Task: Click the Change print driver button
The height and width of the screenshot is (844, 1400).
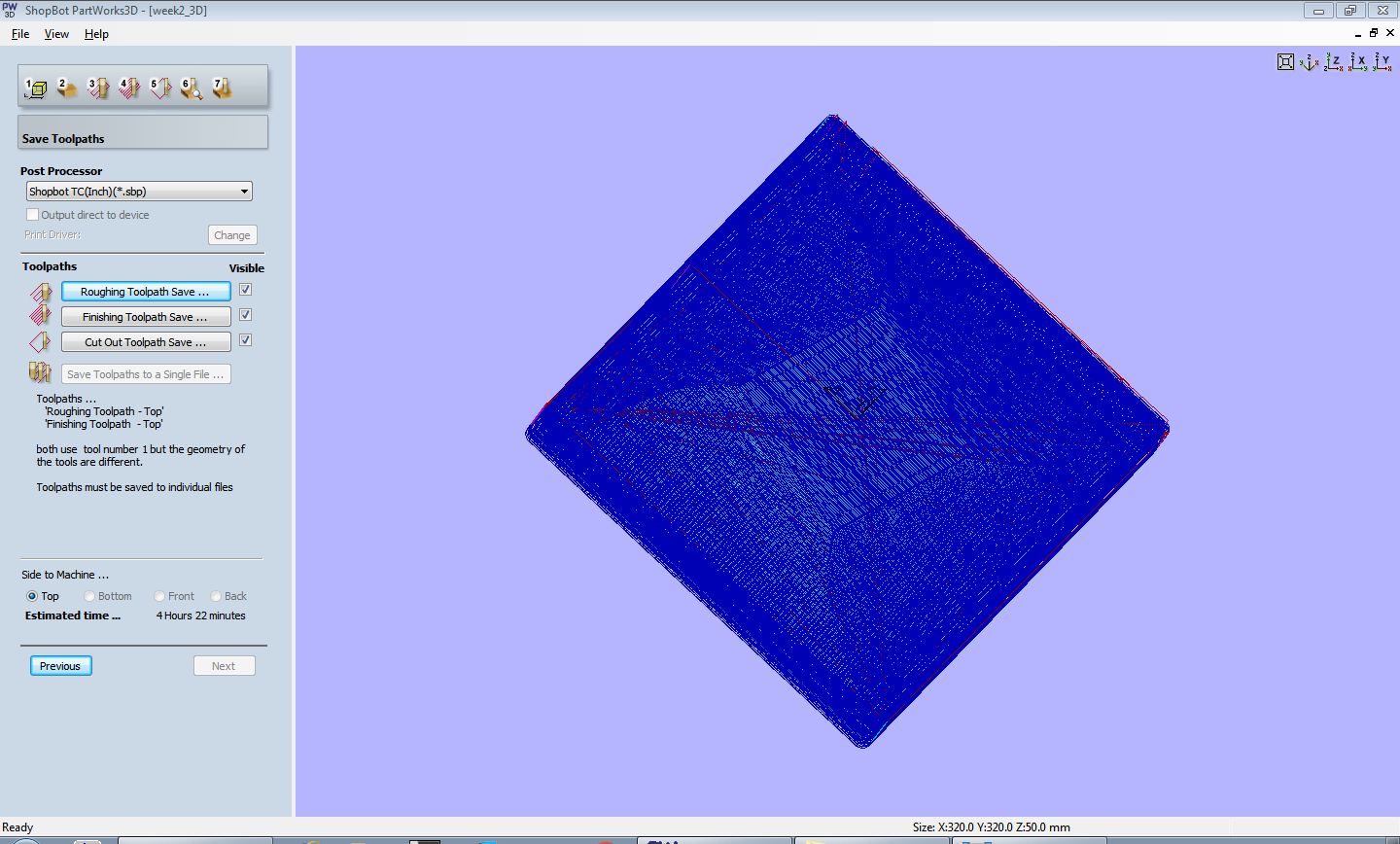Action: (232, 235)
